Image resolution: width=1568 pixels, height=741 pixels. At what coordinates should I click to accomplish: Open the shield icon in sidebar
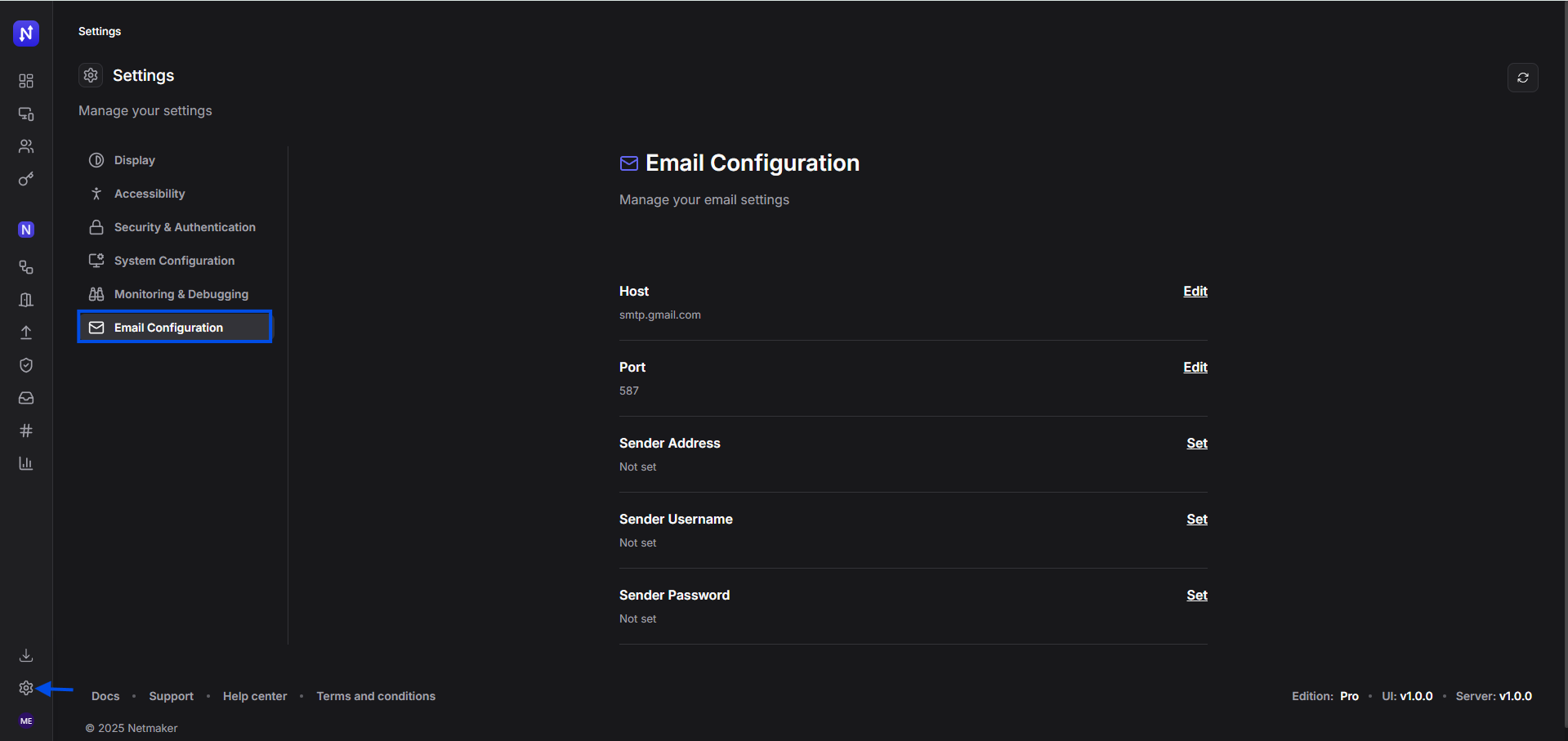pos(26,365)
